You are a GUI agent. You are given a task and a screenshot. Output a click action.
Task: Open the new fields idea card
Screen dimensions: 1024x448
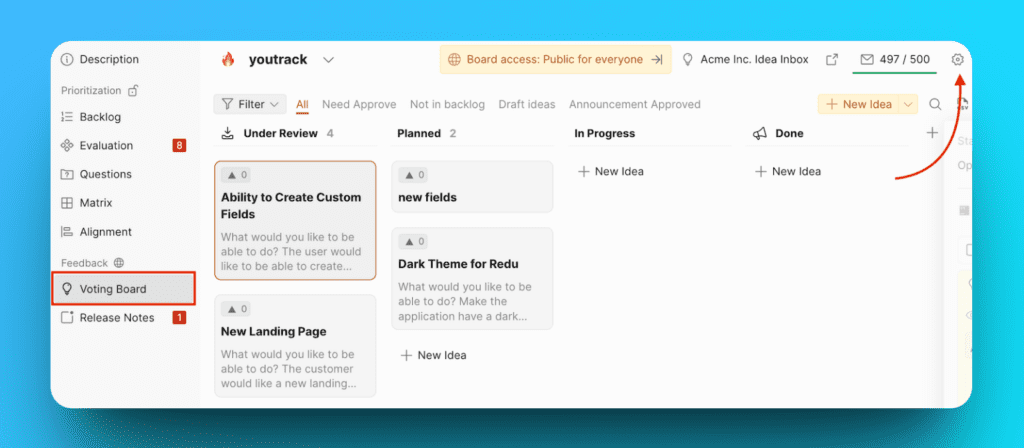[x=472, y=187]
